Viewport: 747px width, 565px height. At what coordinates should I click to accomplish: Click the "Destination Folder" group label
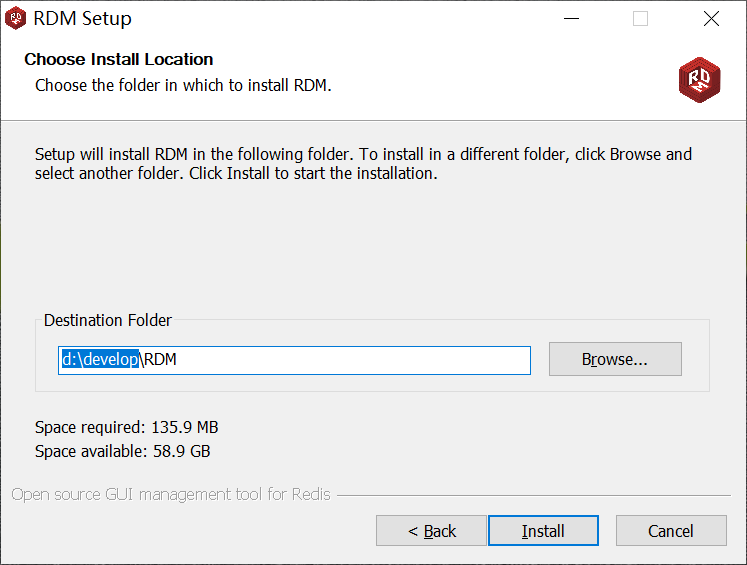pos(108,321)
